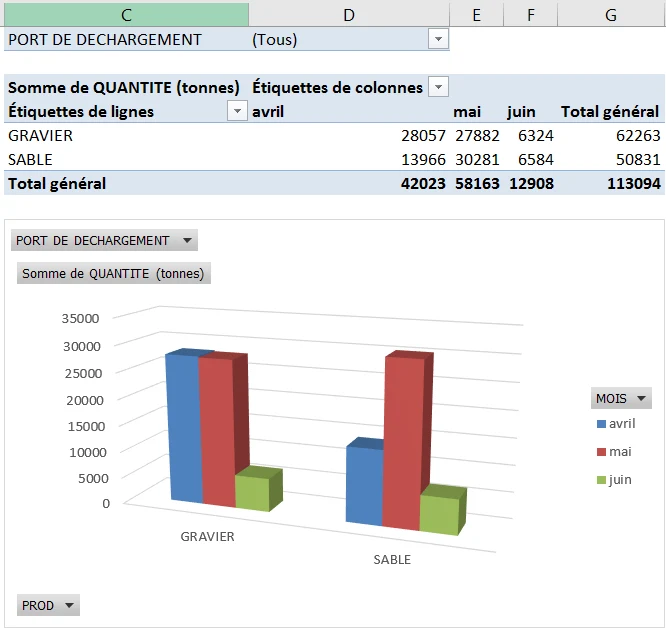Open the MOIS legend field button

tap(621, 398)
